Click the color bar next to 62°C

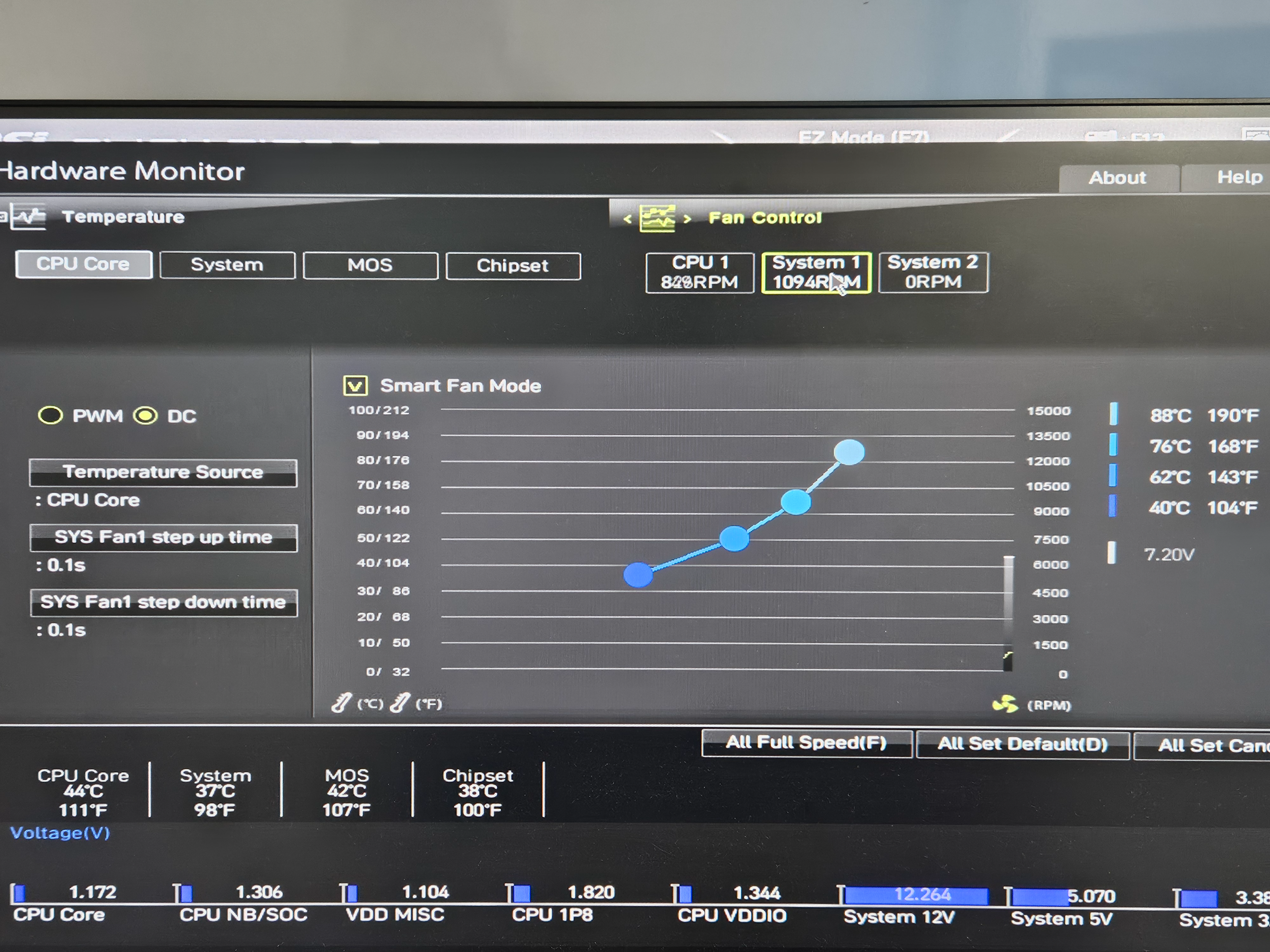coord(1113,475)
